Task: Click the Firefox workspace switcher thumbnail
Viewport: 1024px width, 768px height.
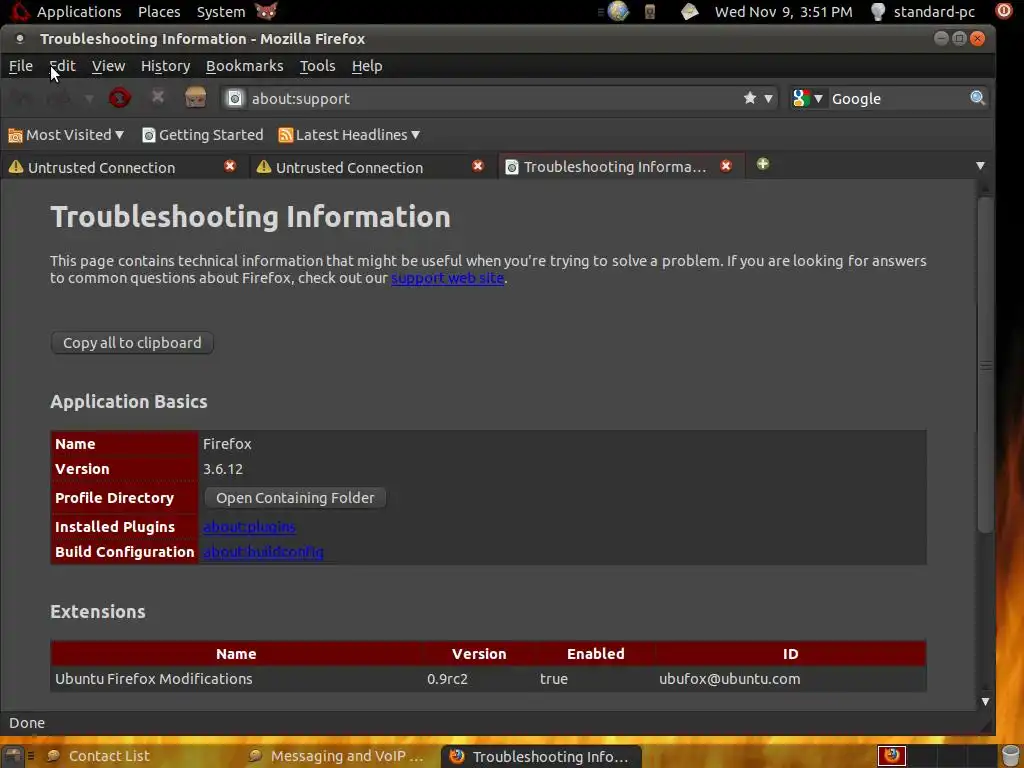Action: pos(891,756)
